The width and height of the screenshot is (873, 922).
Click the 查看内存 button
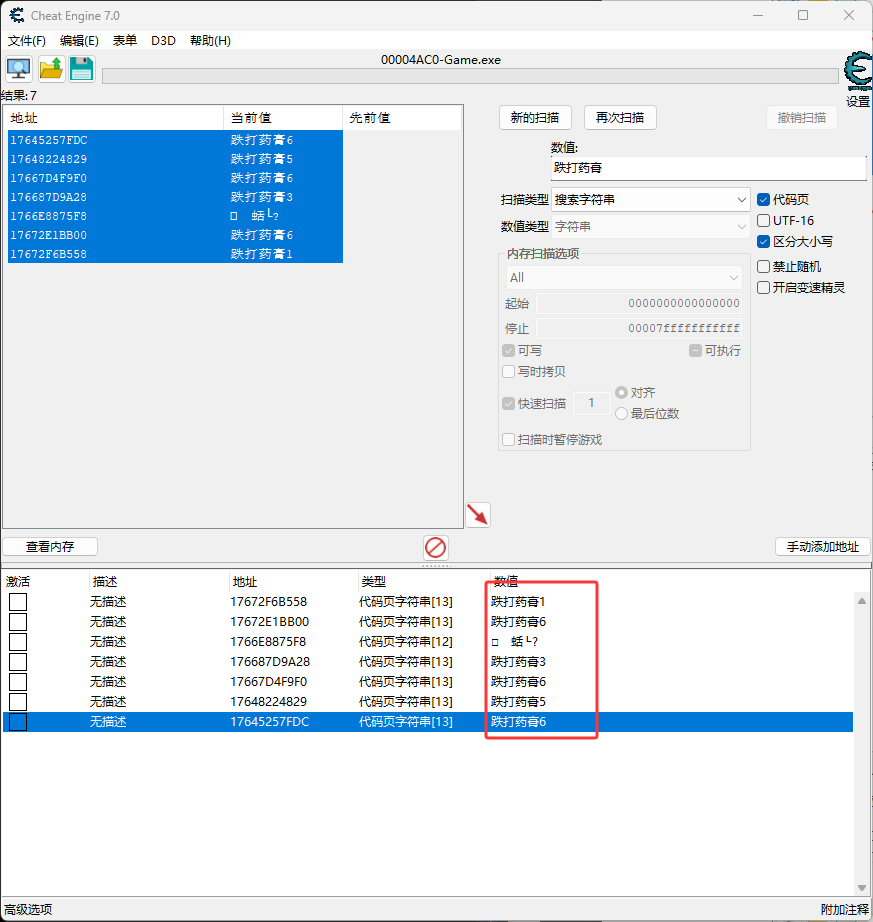coord(50,547)
